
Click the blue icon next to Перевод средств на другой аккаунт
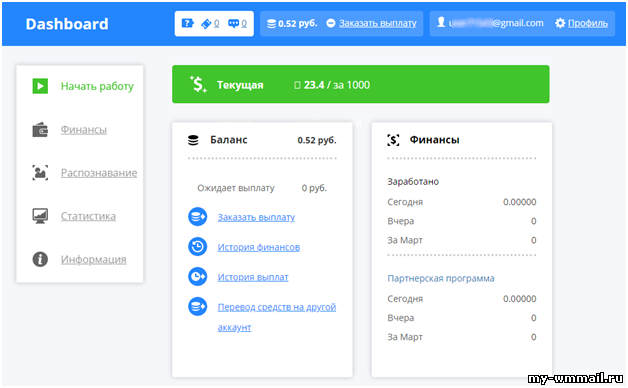tap(197, 307)
